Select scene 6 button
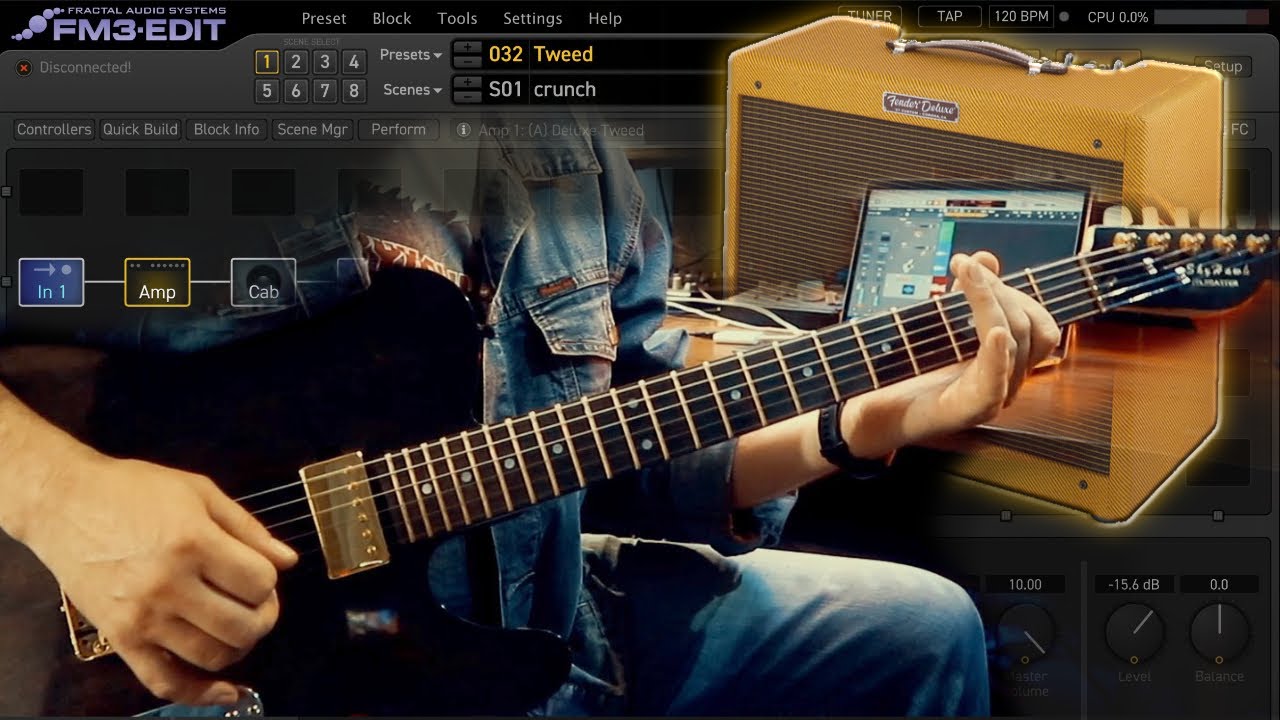 point(295,91)
